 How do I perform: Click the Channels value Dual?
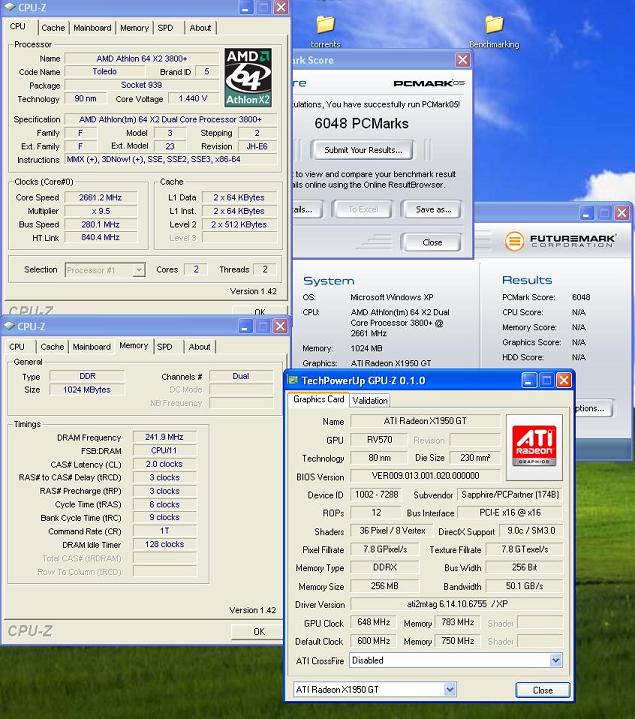[x=241, y=376]
